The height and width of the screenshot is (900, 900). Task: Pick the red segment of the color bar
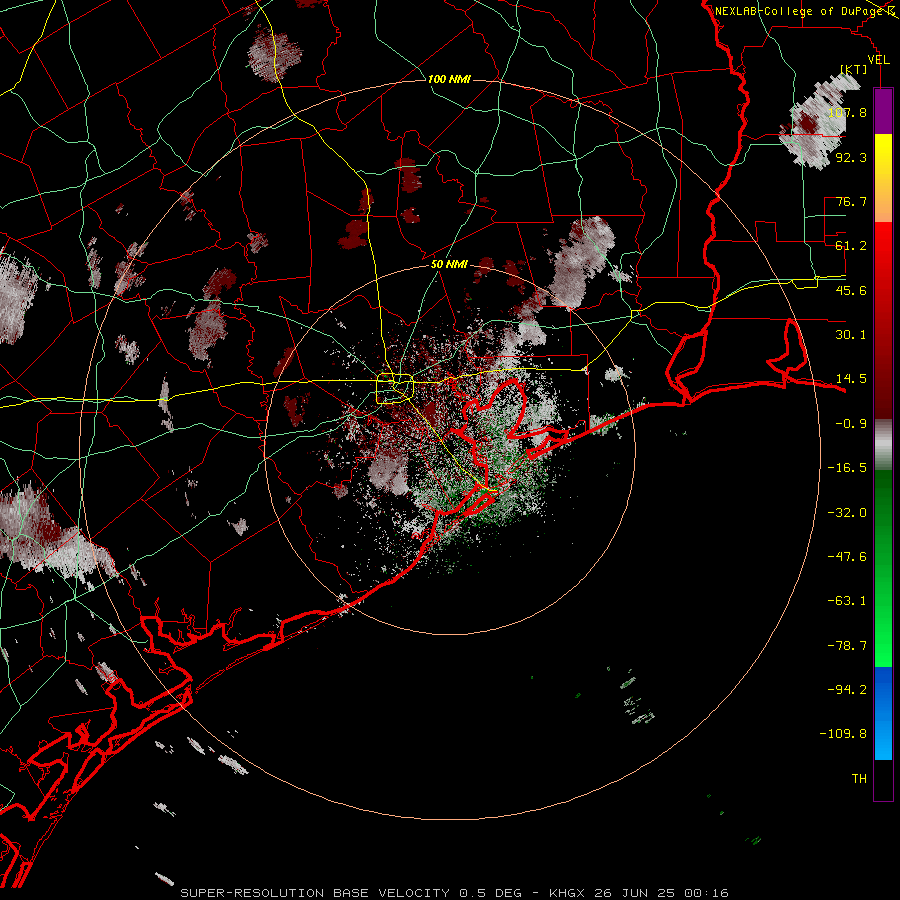[x=883, y=320]
